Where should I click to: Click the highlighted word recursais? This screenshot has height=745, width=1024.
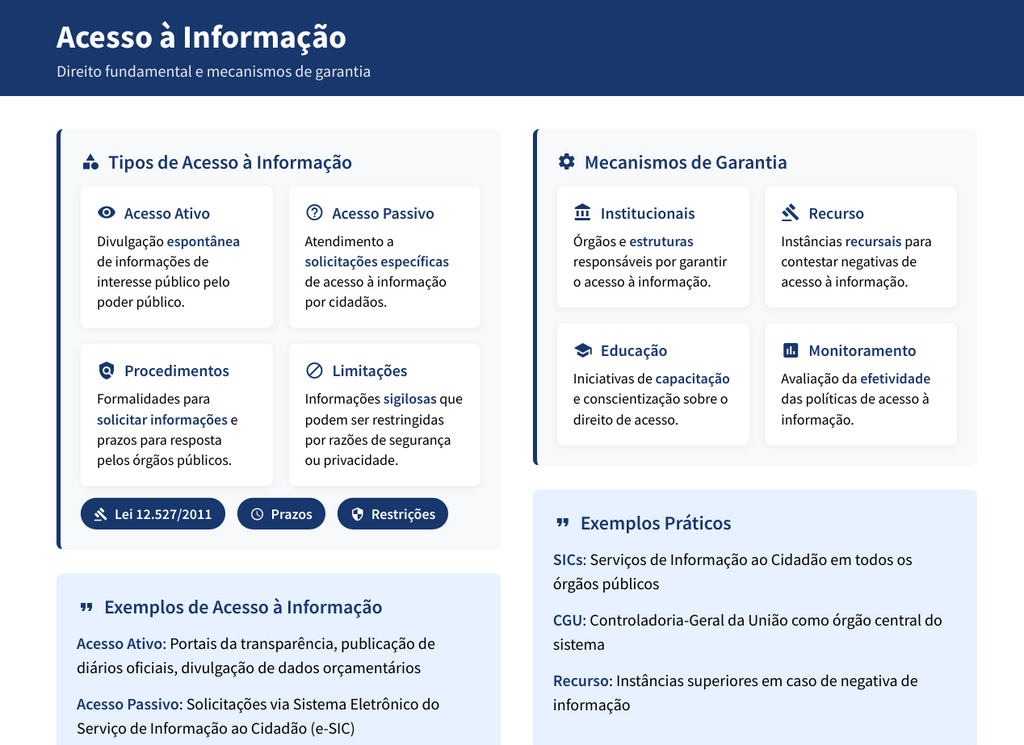pyautogui.click(x=873, y=241)
